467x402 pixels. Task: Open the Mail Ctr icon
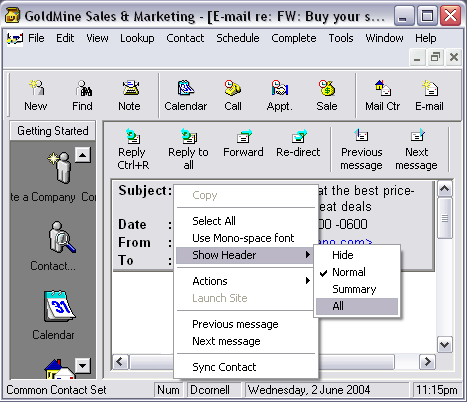(x=383, y=95)
